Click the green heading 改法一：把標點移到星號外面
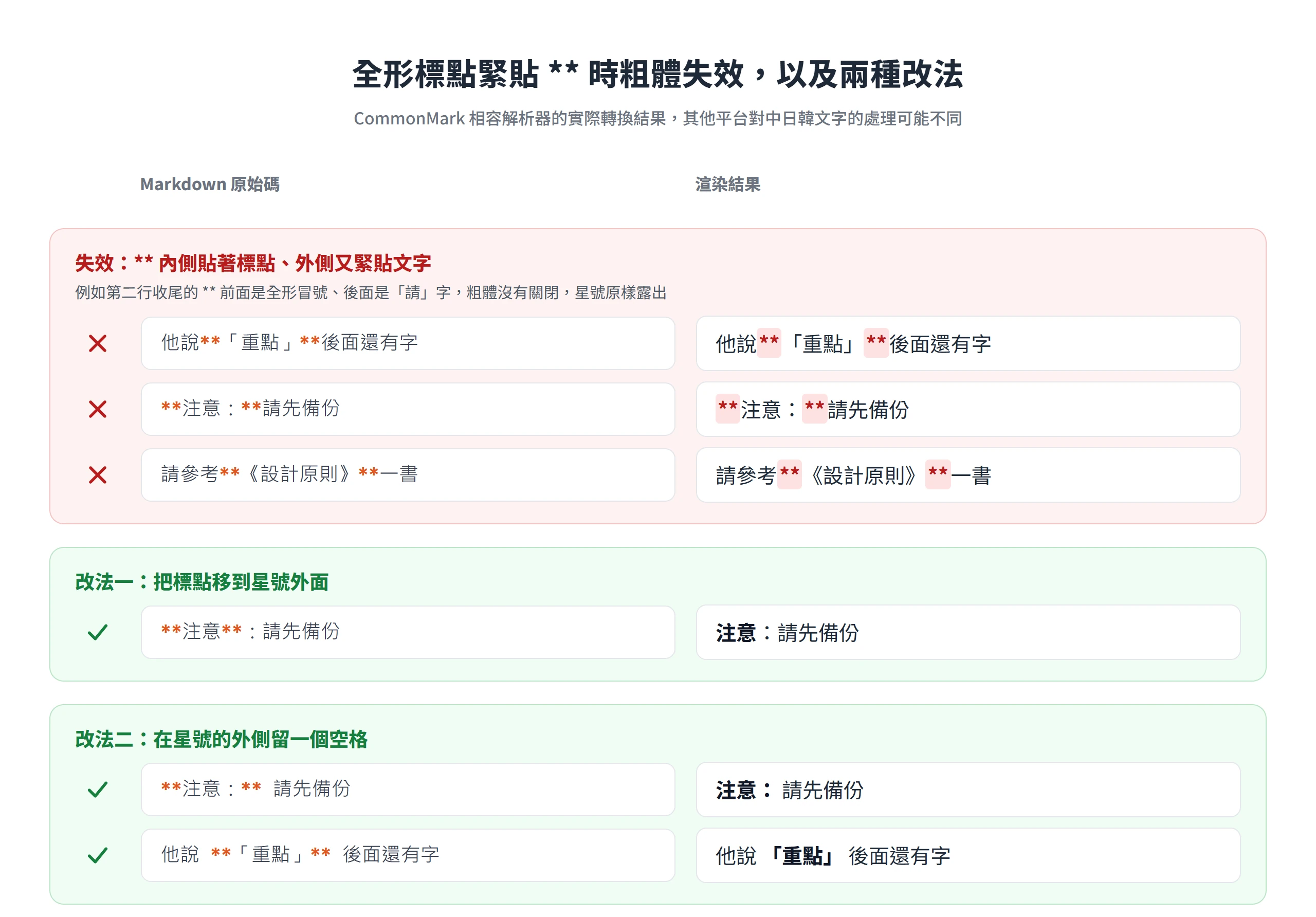Image resolution: width=1316 pixels, height=917 pixels. 202,582
